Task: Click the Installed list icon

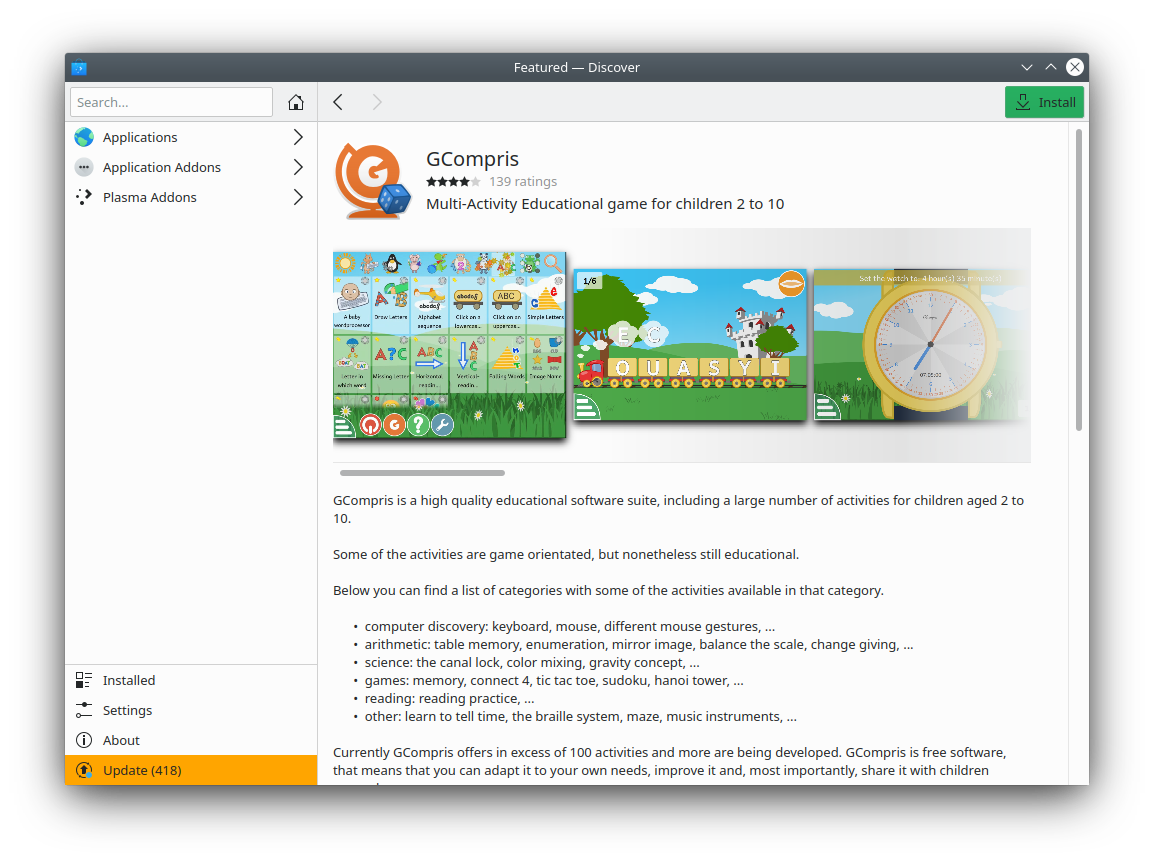Action: (x=84, y=680)
